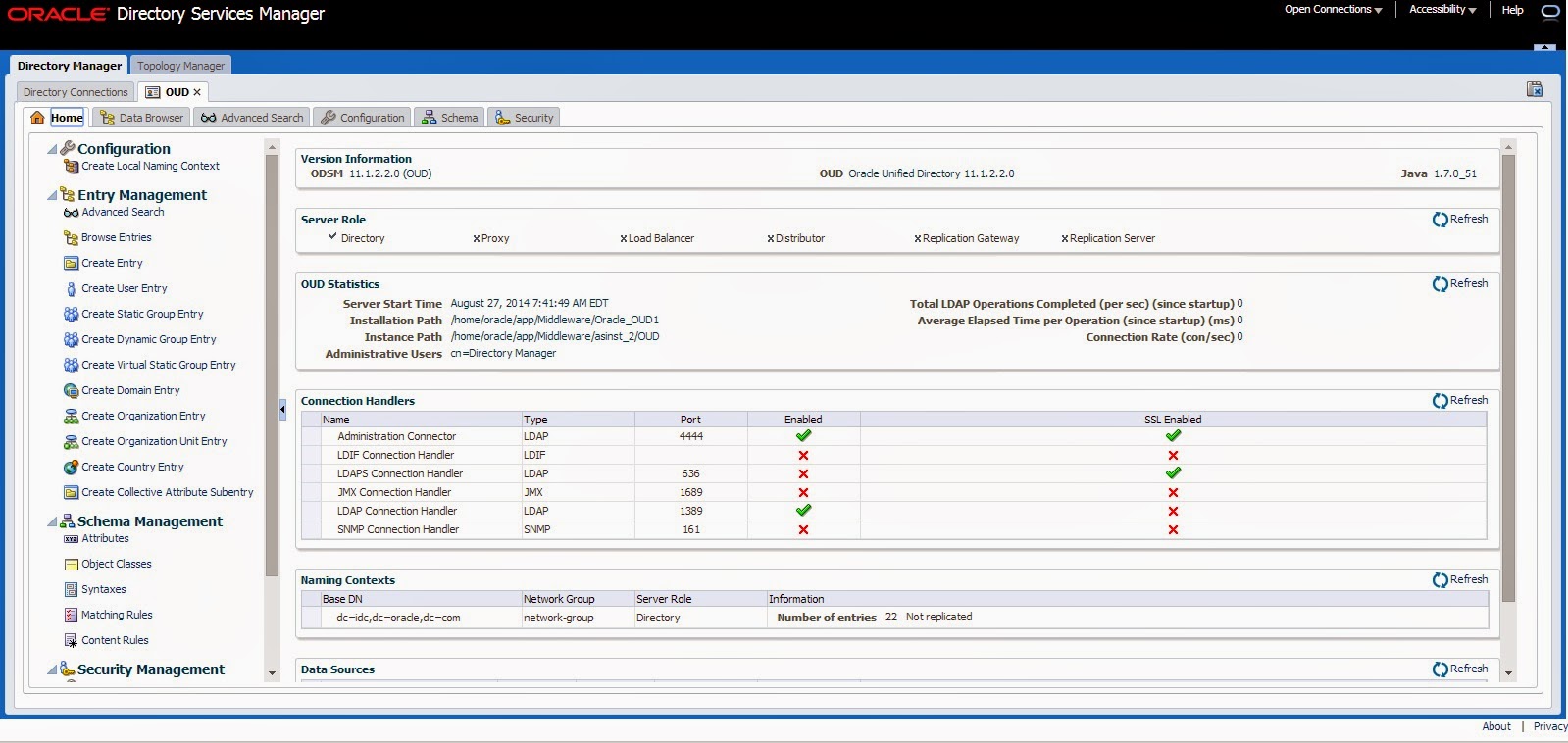Click the Create Country Entry globe icon
The image size is (1568, 743).
pos(71,468)
